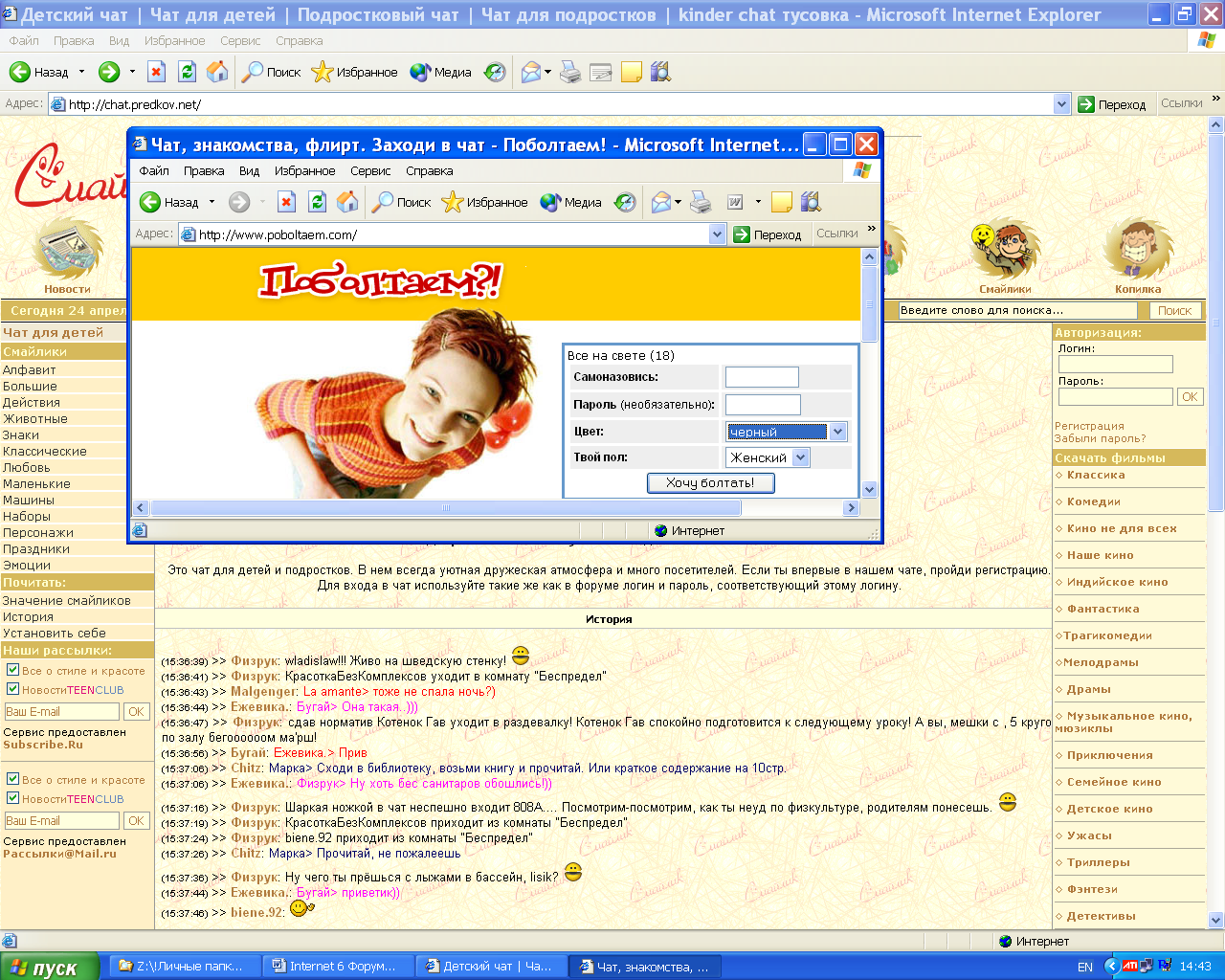Click Home icon in Поболтаем window toolbar

tap(348, 202)
